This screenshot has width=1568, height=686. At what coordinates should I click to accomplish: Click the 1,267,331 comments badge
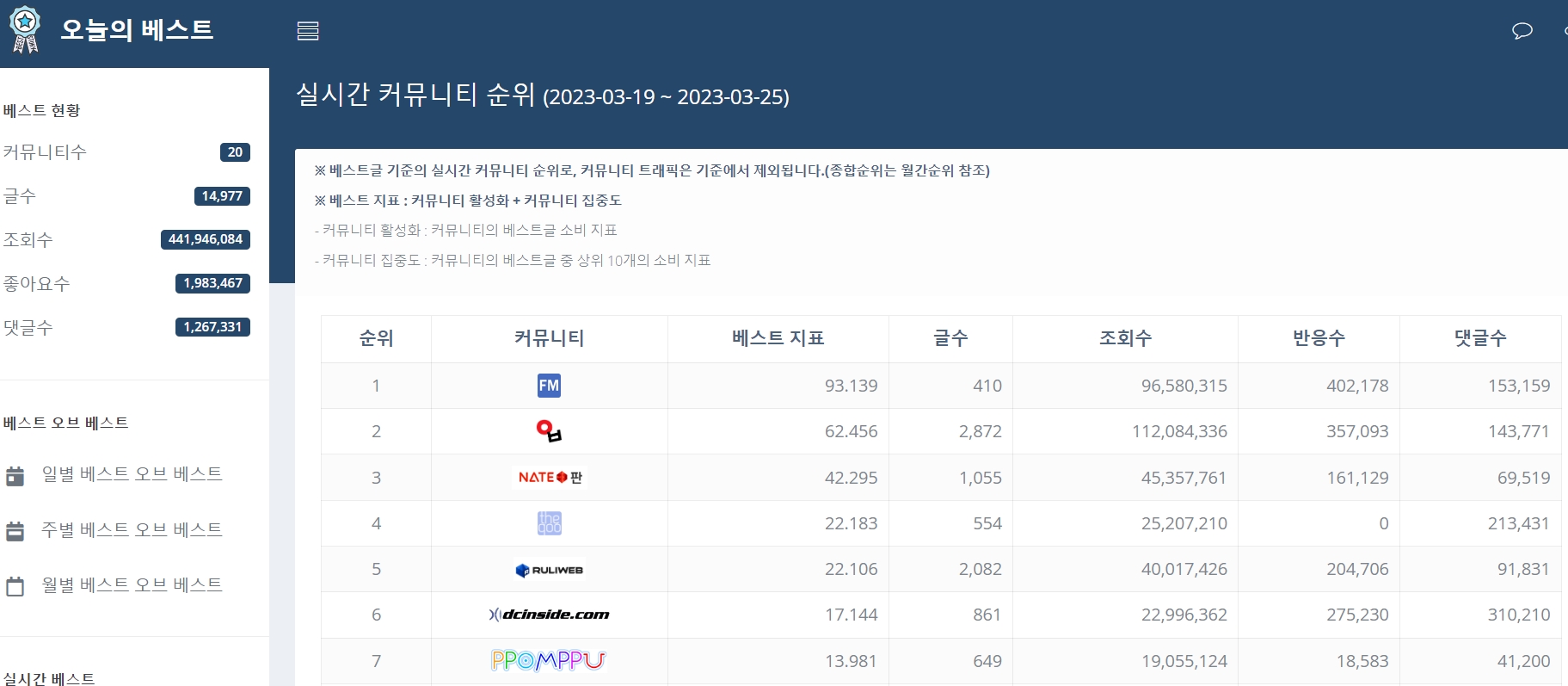pyautogui.click(x=212, y=327)
